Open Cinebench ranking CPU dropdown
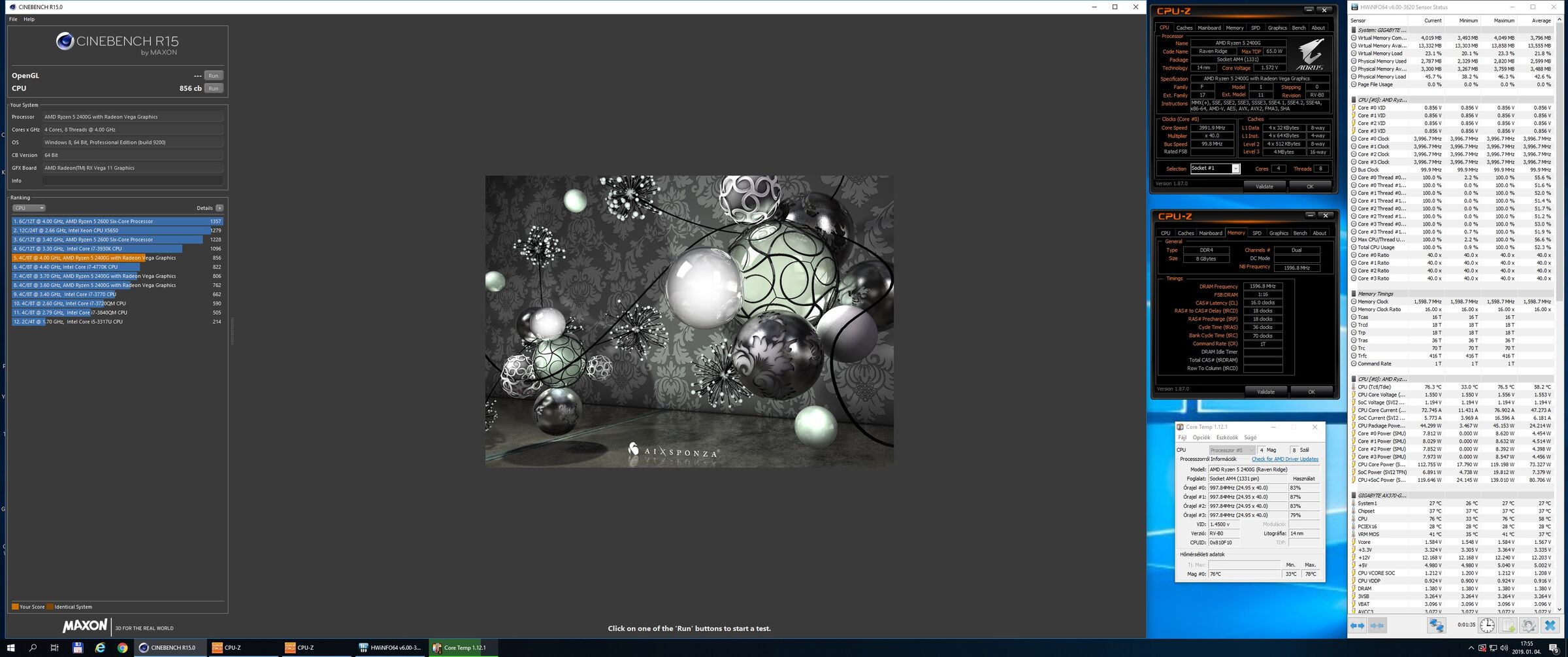Screen dimensions: 1568x657 pyautogui.click(x=29, y=208)
